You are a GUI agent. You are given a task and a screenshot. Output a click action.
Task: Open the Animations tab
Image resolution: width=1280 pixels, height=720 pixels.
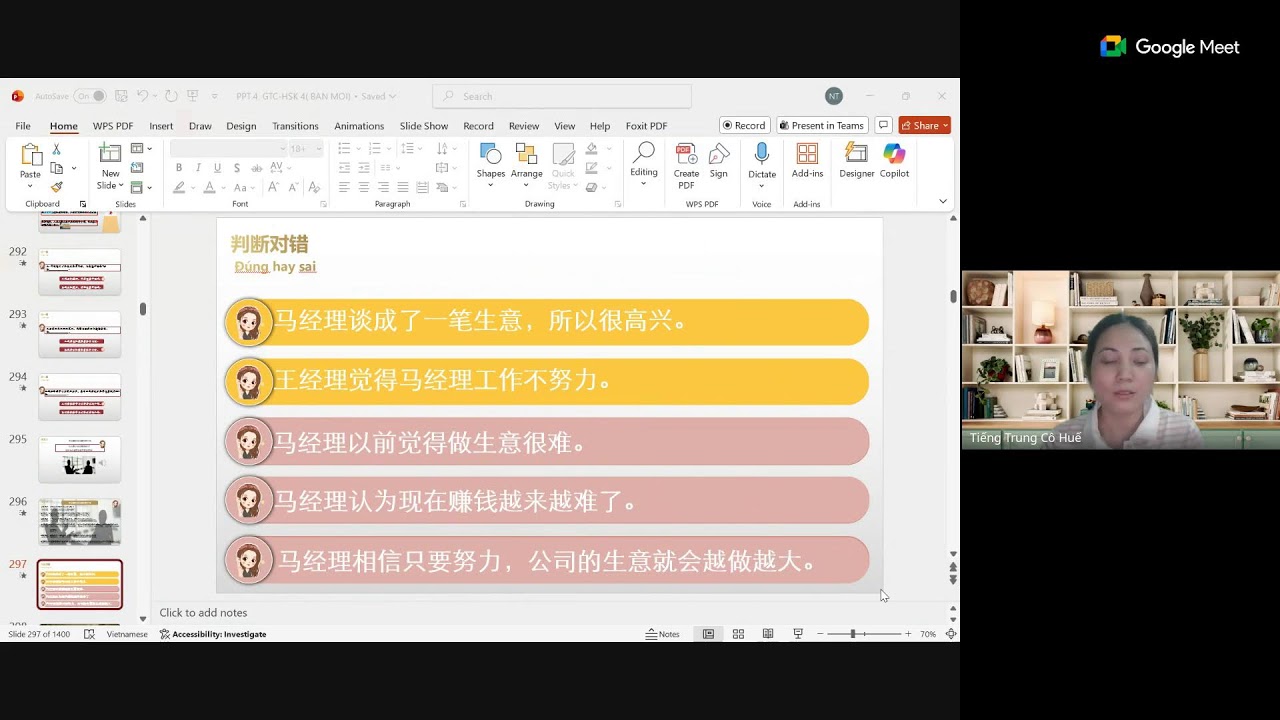point(359,126)
